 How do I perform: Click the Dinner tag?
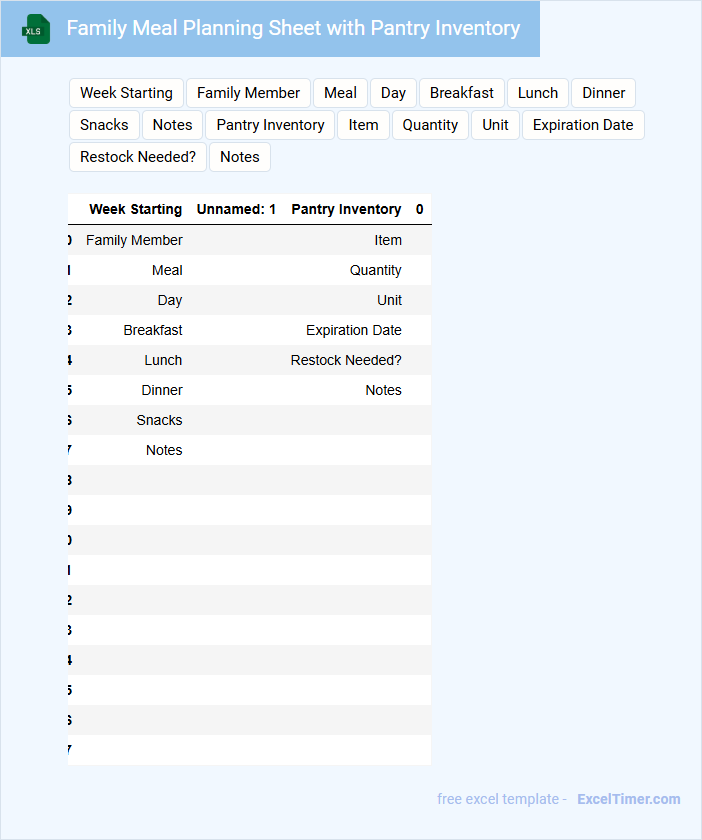pyautogui.click(x=603, y=93)
